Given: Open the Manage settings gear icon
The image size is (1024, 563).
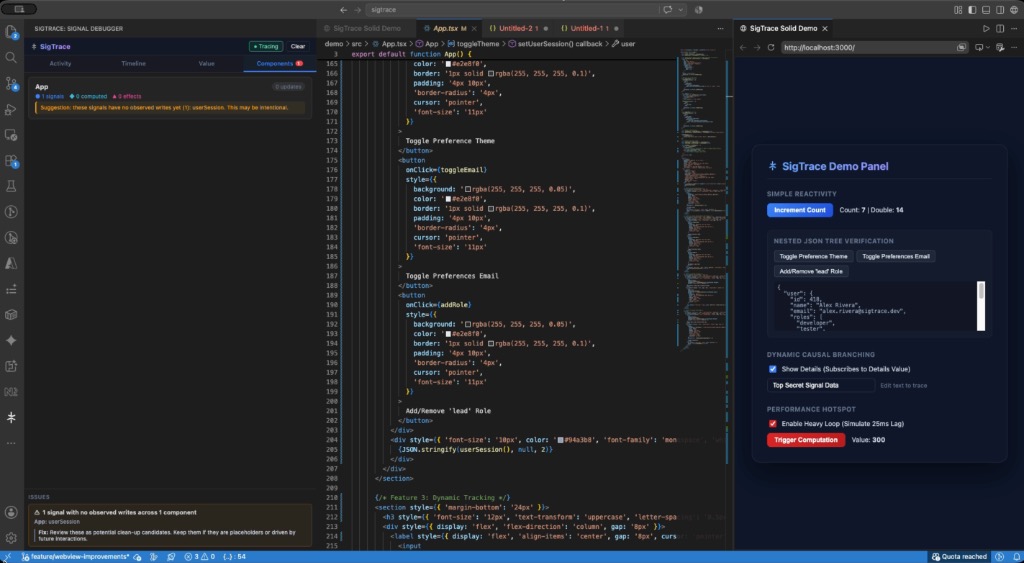Looking at the screenshot, I should 11,538.
